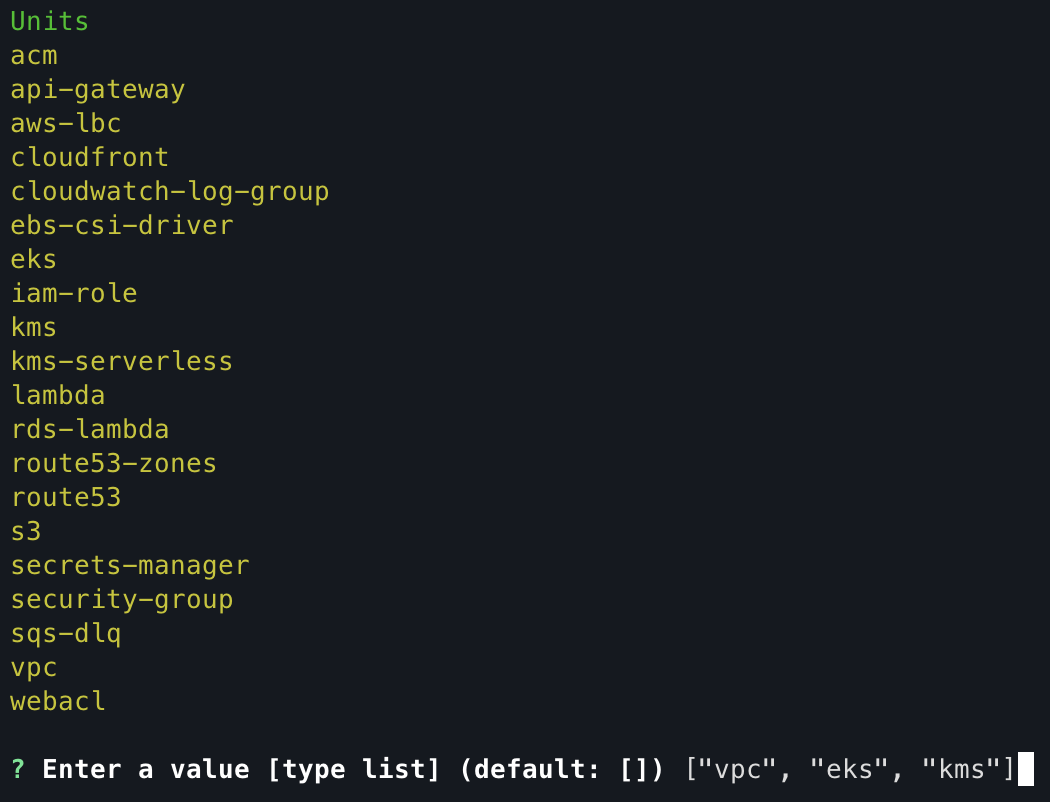Select the secrets-manager line
The width and height of the screenshot is (1050, 802).
coord(130,565)
